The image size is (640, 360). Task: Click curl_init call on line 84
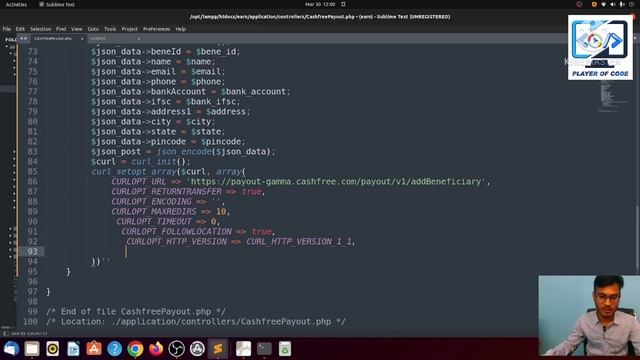click(x=154, y=162)
